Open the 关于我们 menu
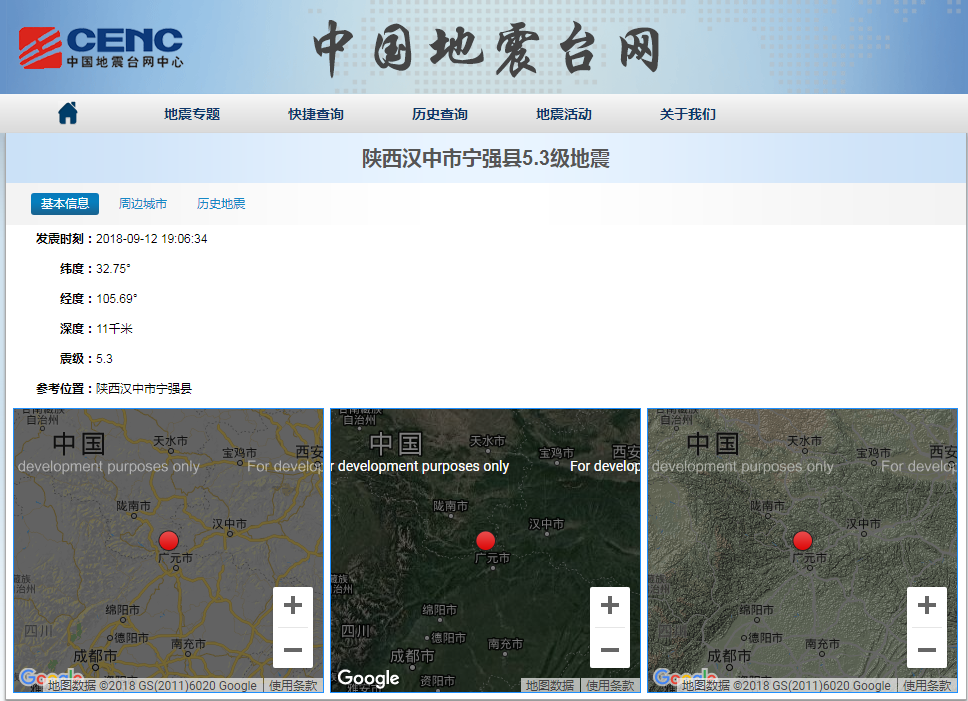The image size is (968, 701). 688,114
